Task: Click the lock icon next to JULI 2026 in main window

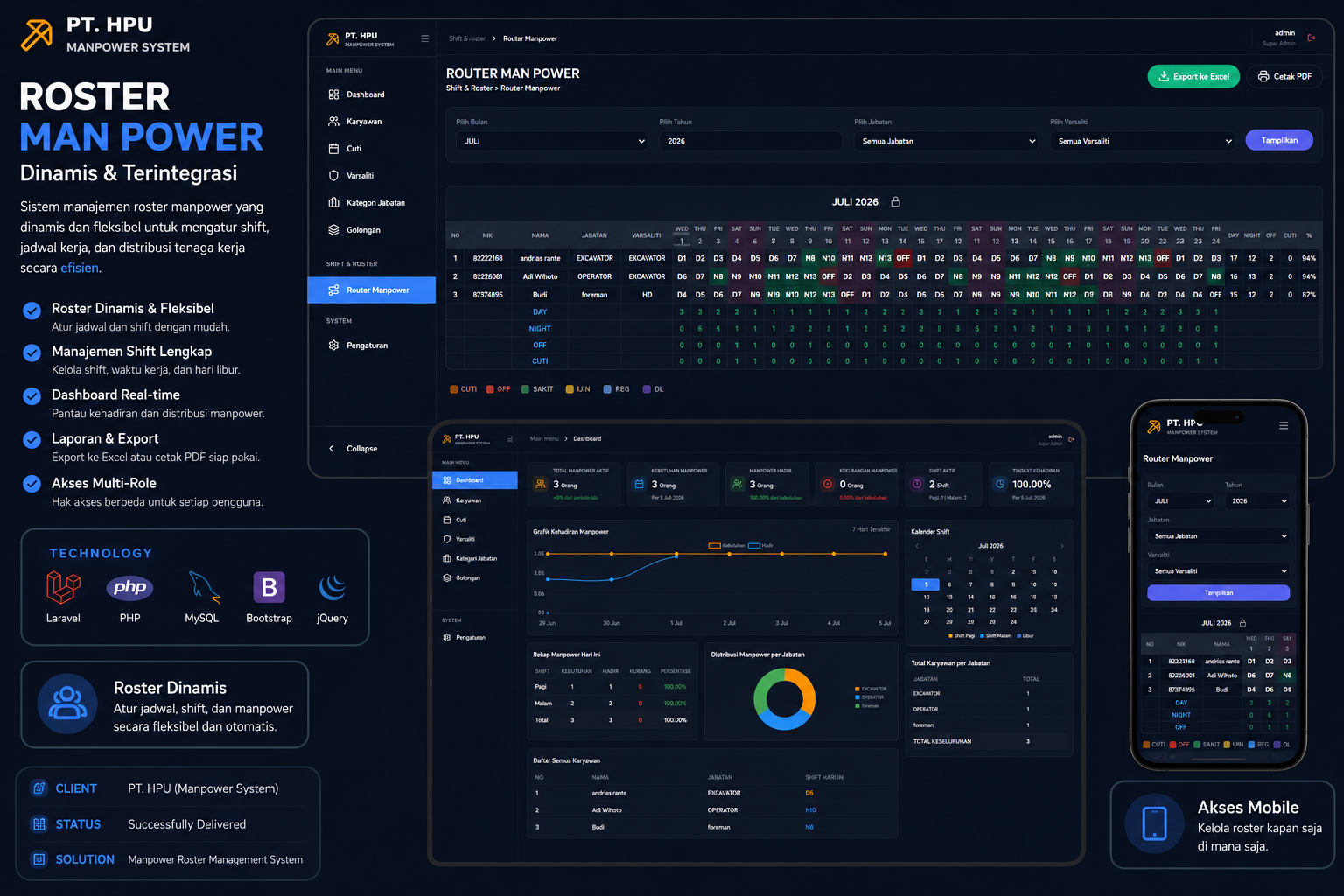Action: (895, 201)
